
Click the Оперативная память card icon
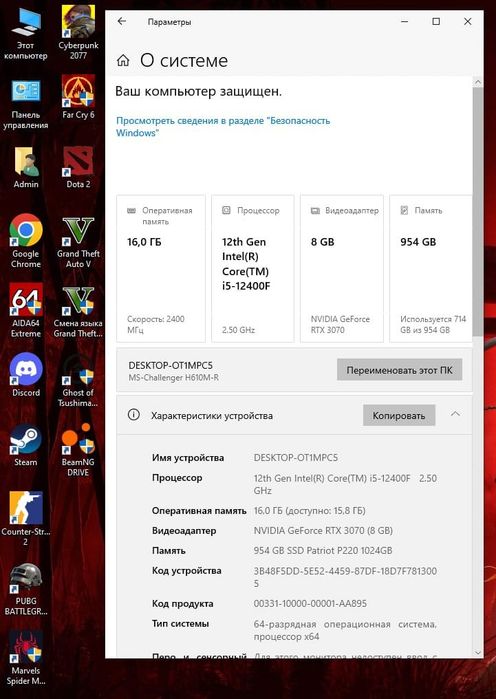coord(131,210)
